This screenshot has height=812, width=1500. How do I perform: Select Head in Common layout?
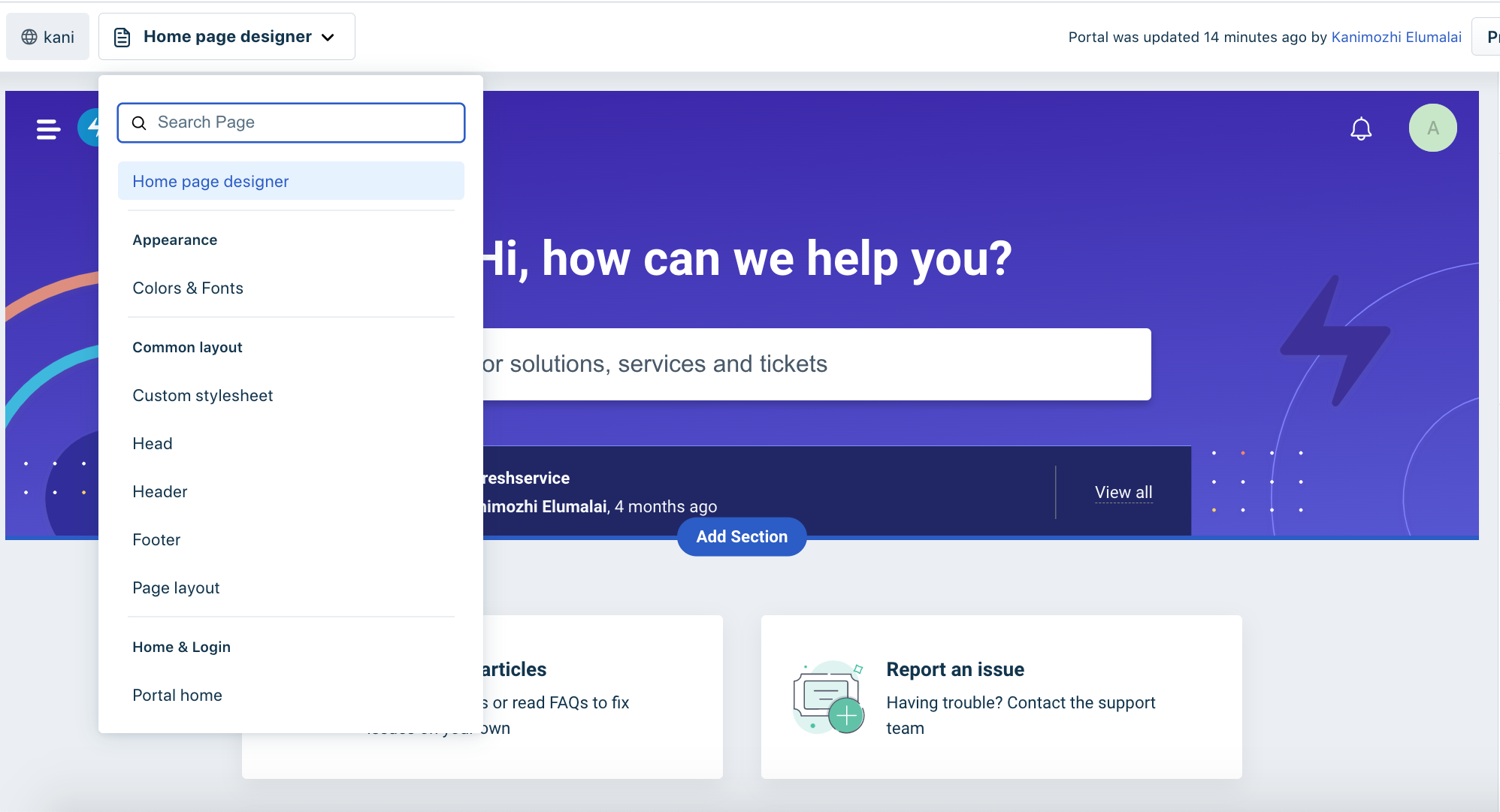153,443
